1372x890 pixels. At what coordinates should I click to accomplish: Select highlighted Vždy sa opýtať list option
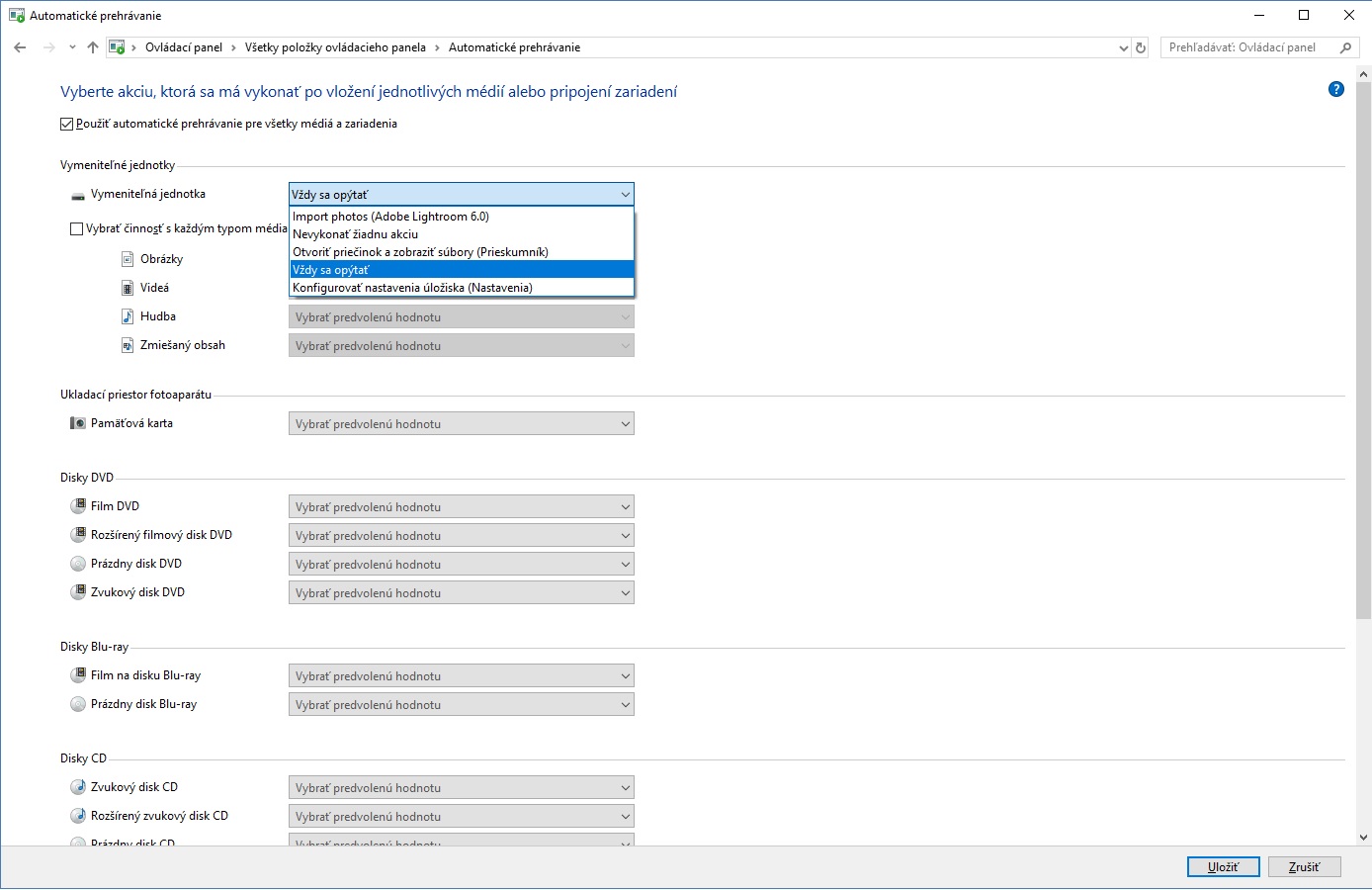pyautogui.click(x=462, y=270)
